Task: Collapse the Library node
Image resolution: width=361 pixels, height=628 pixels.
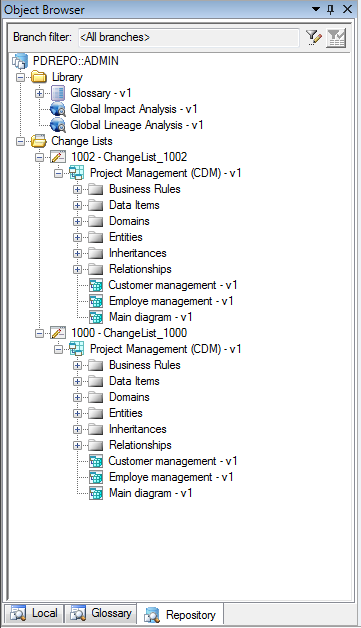Action: [x=20, y=77]
